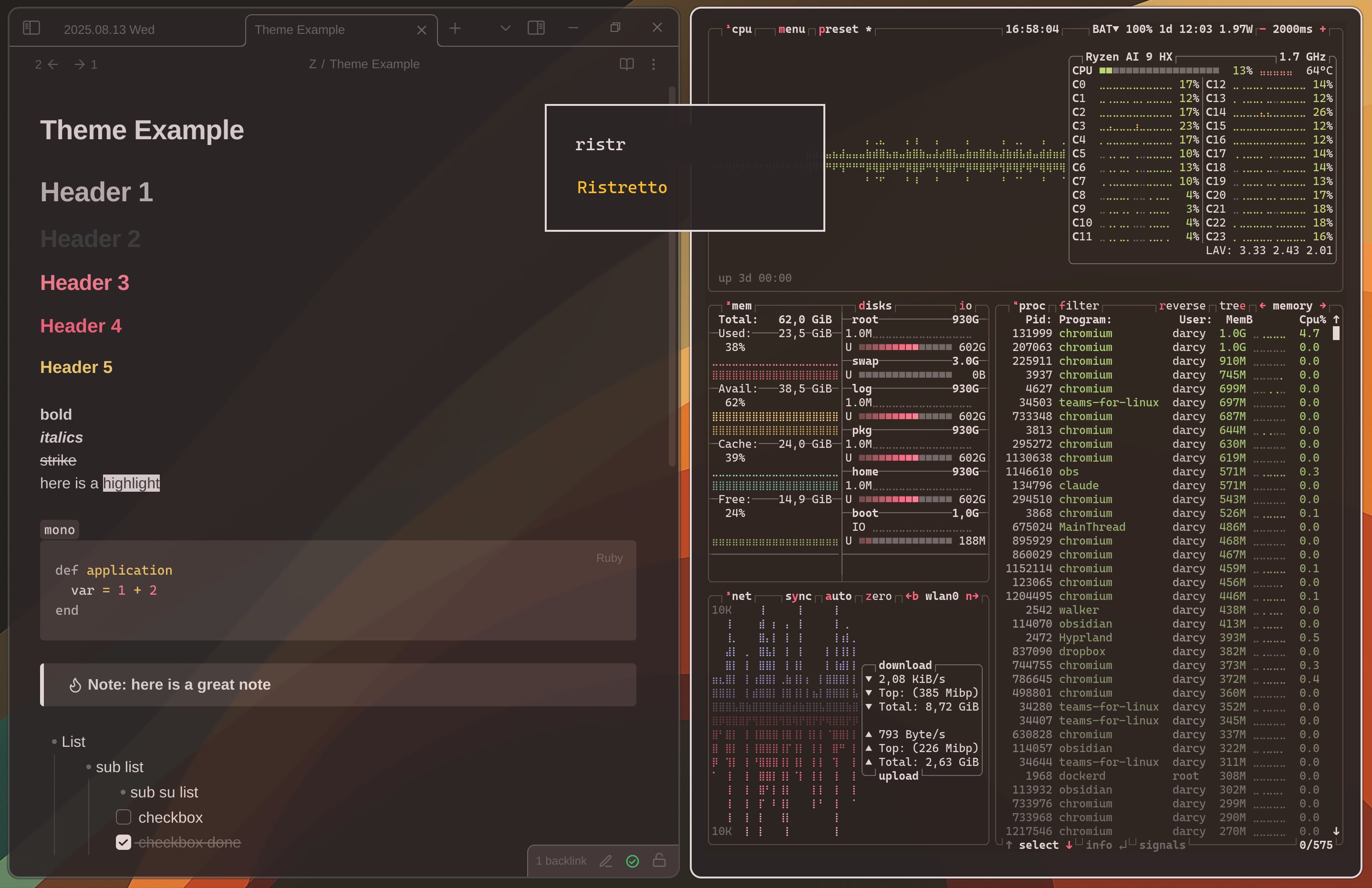1372x888 pixels.
Task: Navigate back with the left arrow
Action: click(53, 64)
